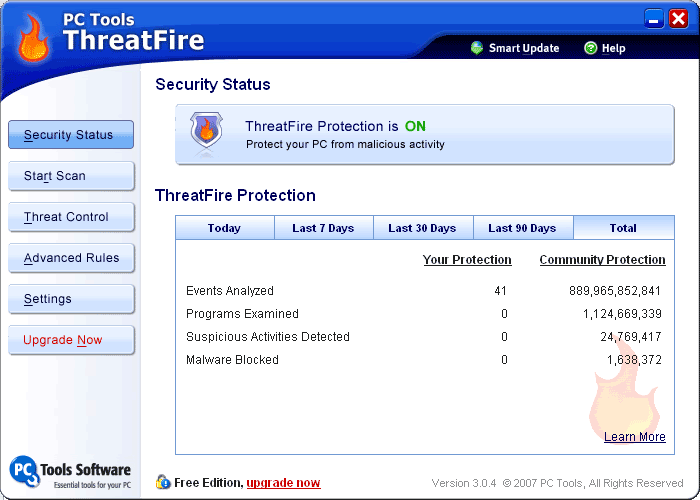700x500 pixels.
Task: Minimize the ThreatFire window
Action: pyautogui.click(x=655, y=18)
